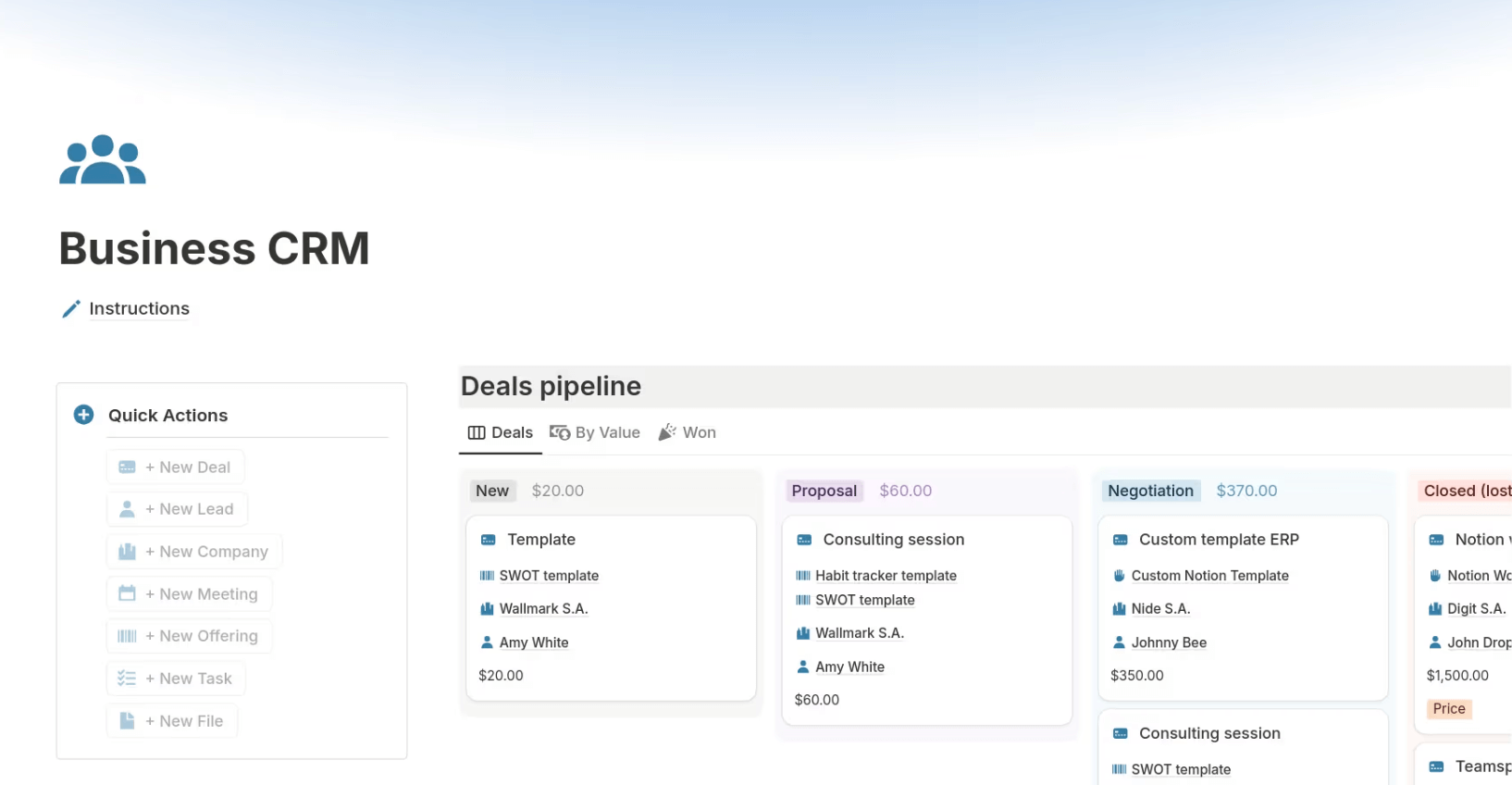This screenshot has width=1512, height=785.
Task: Select the Proposal column status tag
Action: click(x=824, y=491)
